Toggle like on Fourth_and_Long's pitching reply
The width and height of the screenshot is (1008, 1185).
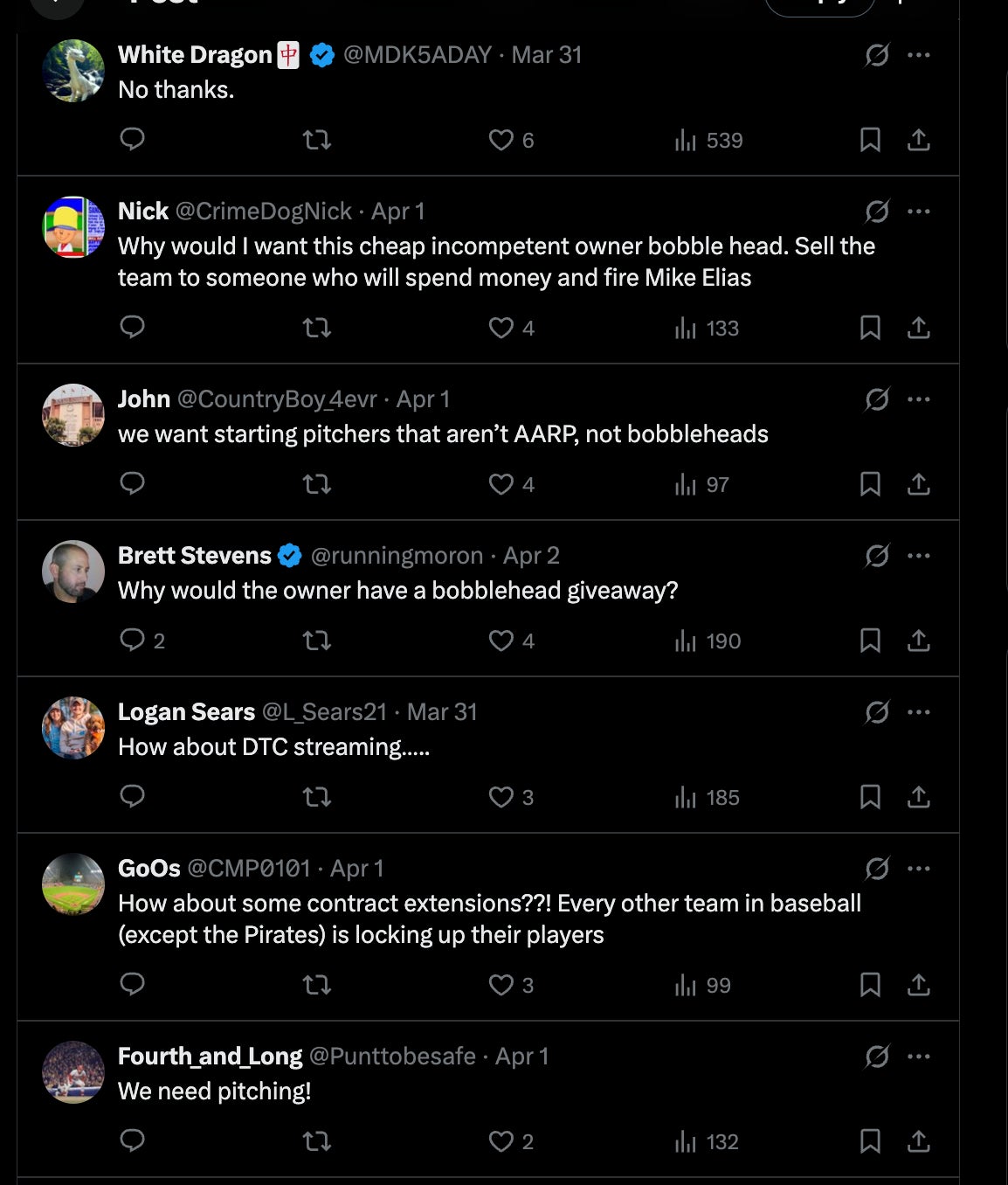click(x=501, y=1141)
